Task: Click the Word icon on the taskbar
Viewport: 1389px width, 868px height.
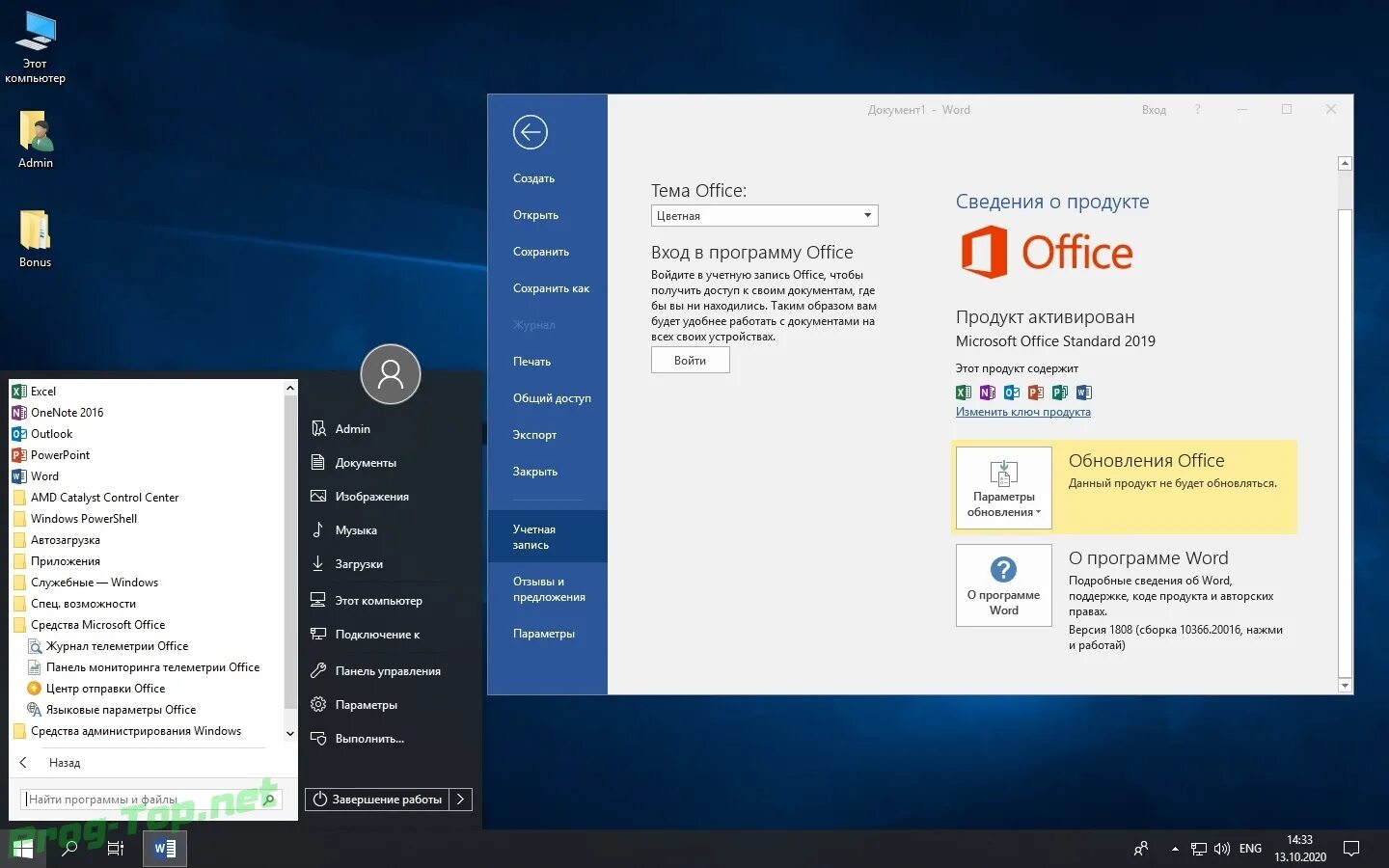Action: 165,849
